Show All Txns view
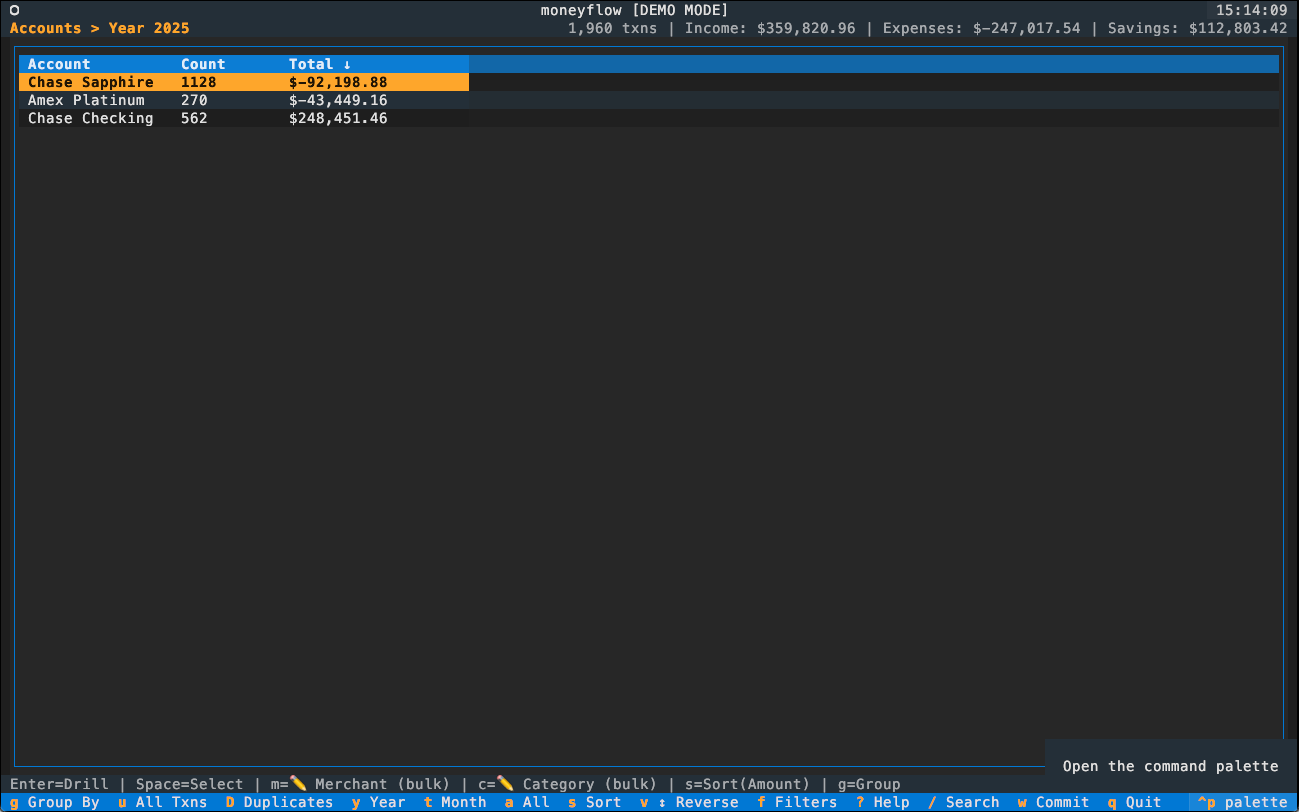The image size is (1299, 812). (x=162, y=802)
